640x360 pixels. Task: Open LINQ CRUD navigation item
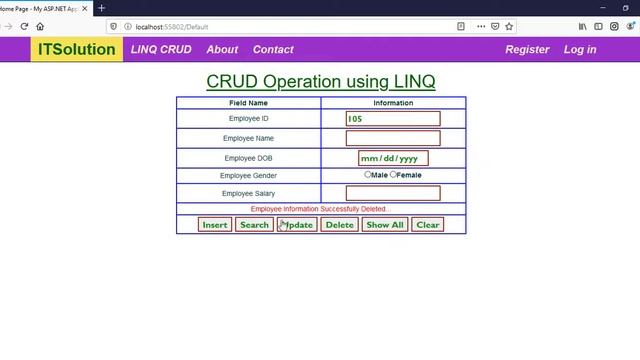(x=161, y=49)
